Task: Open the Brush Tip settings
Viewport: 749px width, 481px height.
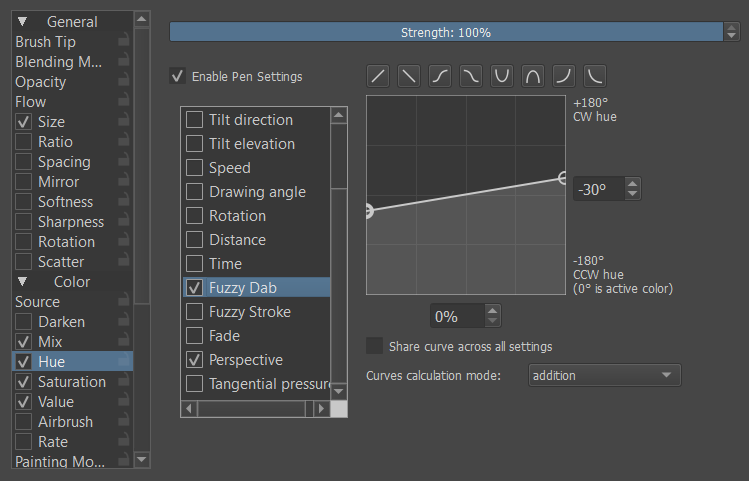Action: [x=46, y=42]
